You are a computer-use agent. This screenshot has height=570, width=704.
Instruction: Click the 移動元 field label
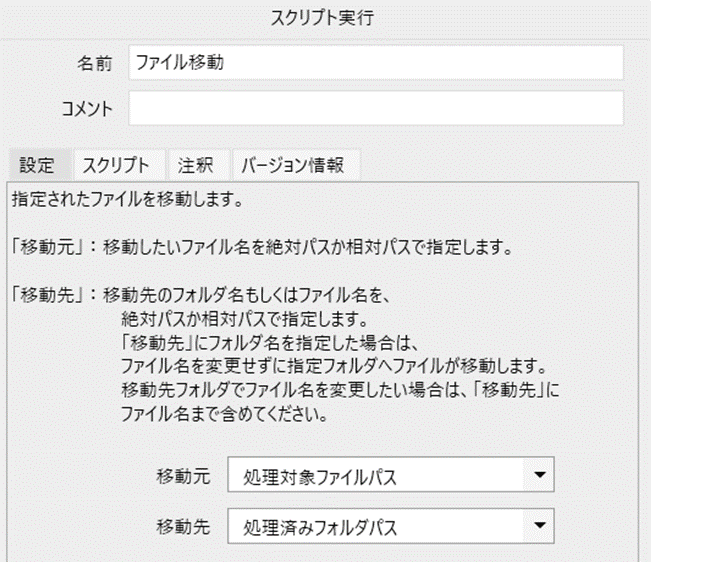(183, 476)
